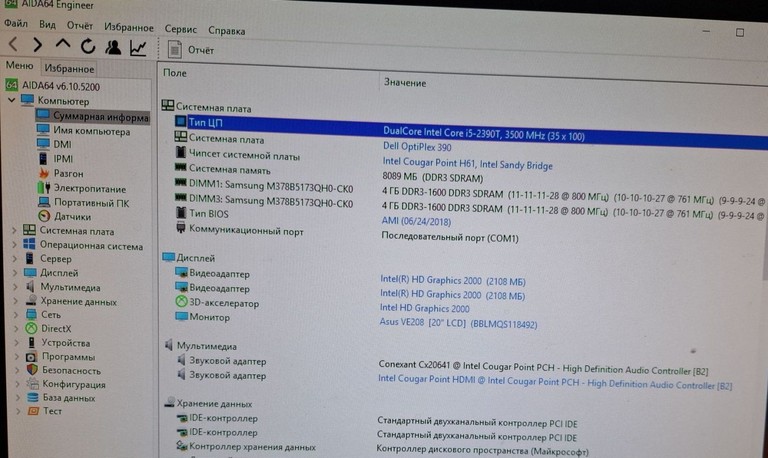
Task: Open the user icon in the toolbar
Action: tap(113, 47)
